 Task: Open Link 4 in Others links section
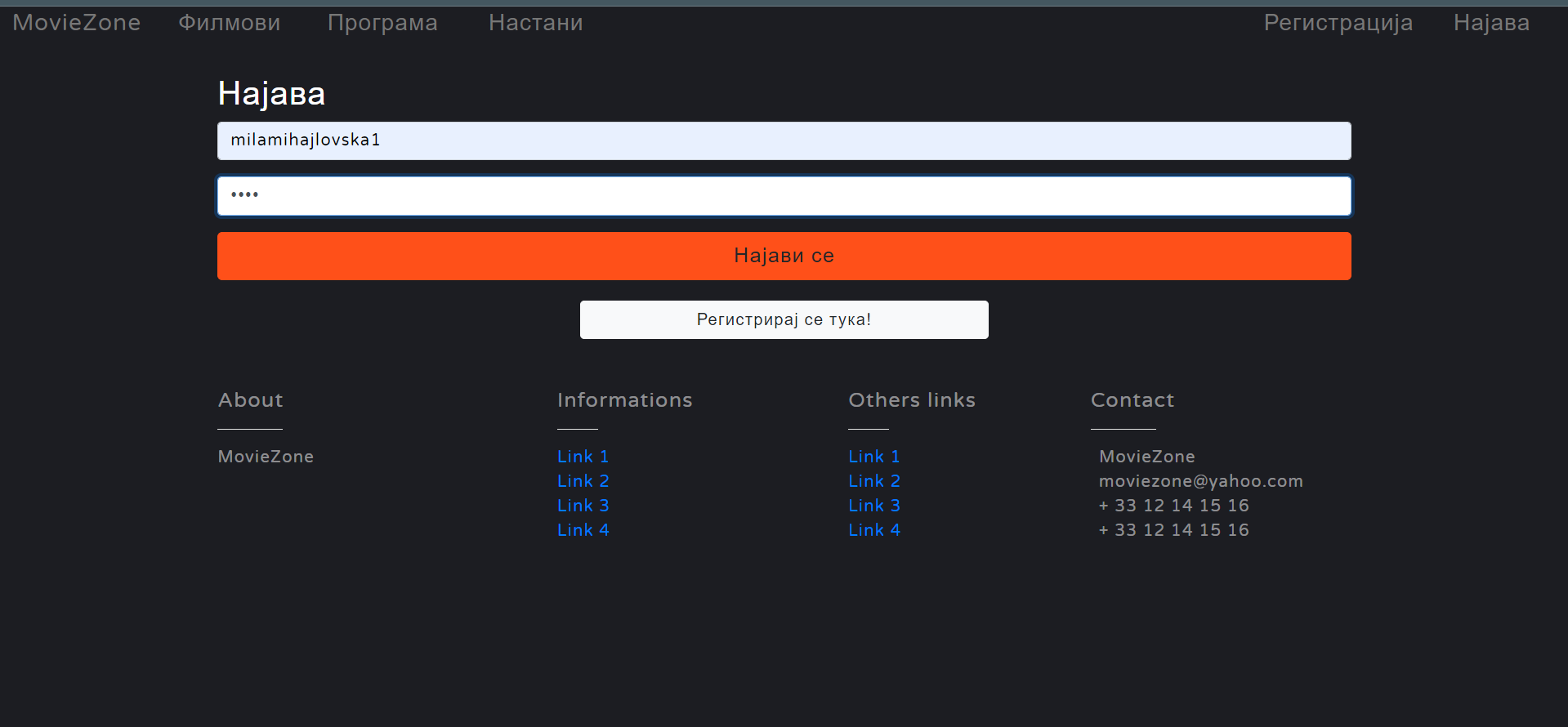(x=873, y=530)
